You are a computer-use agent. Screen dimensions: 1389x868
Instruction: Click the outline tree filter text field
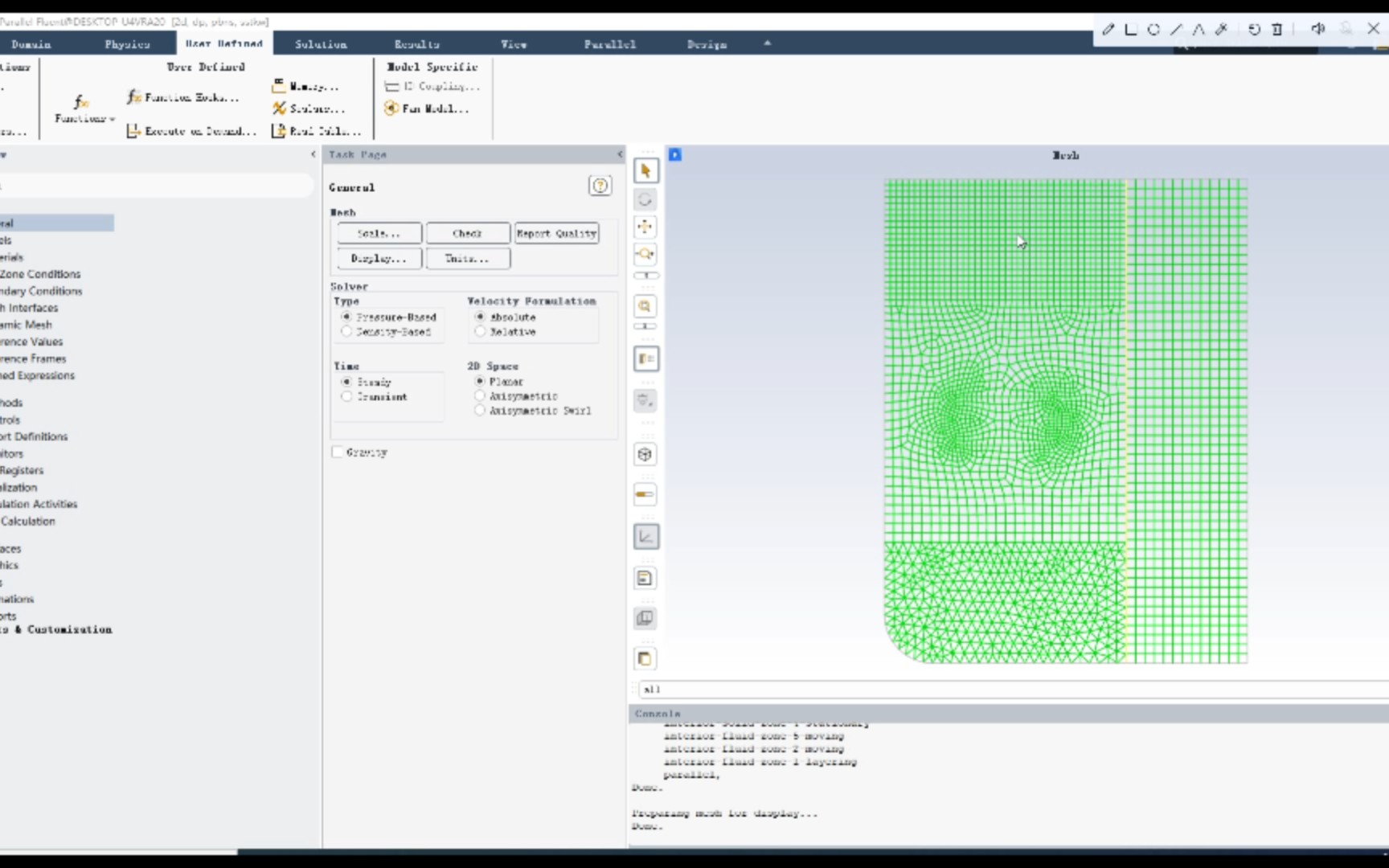coord(156,186)
